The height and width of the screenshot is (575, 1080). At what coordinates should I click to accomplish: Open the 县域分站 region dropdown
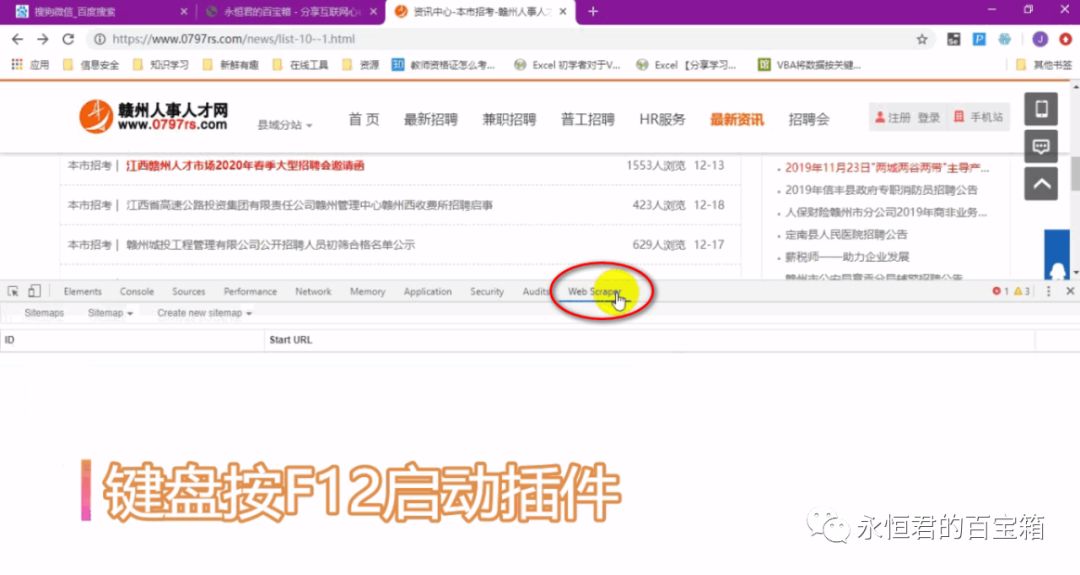pyautogui.click(x=285, y=125)
